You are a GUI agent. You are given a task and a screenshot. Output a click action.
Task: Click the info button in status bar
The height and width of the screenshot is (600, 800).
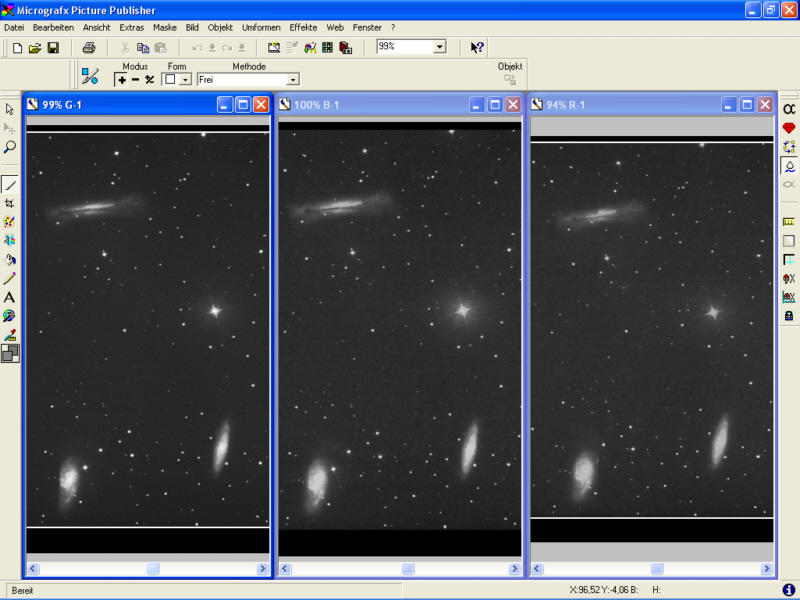[788, 590]
